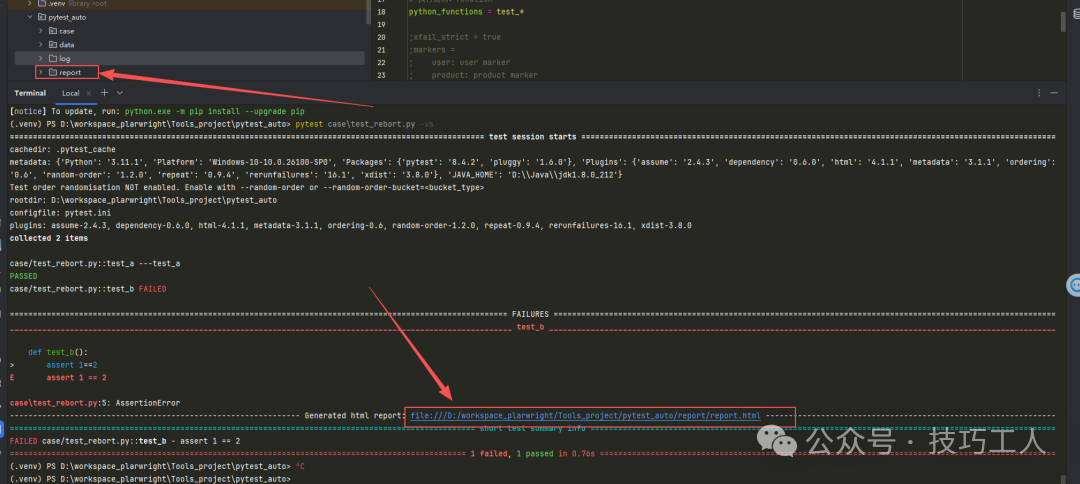Select the data folder icon
This screenshot has height=484, width=1080.
tap(52, 45)
